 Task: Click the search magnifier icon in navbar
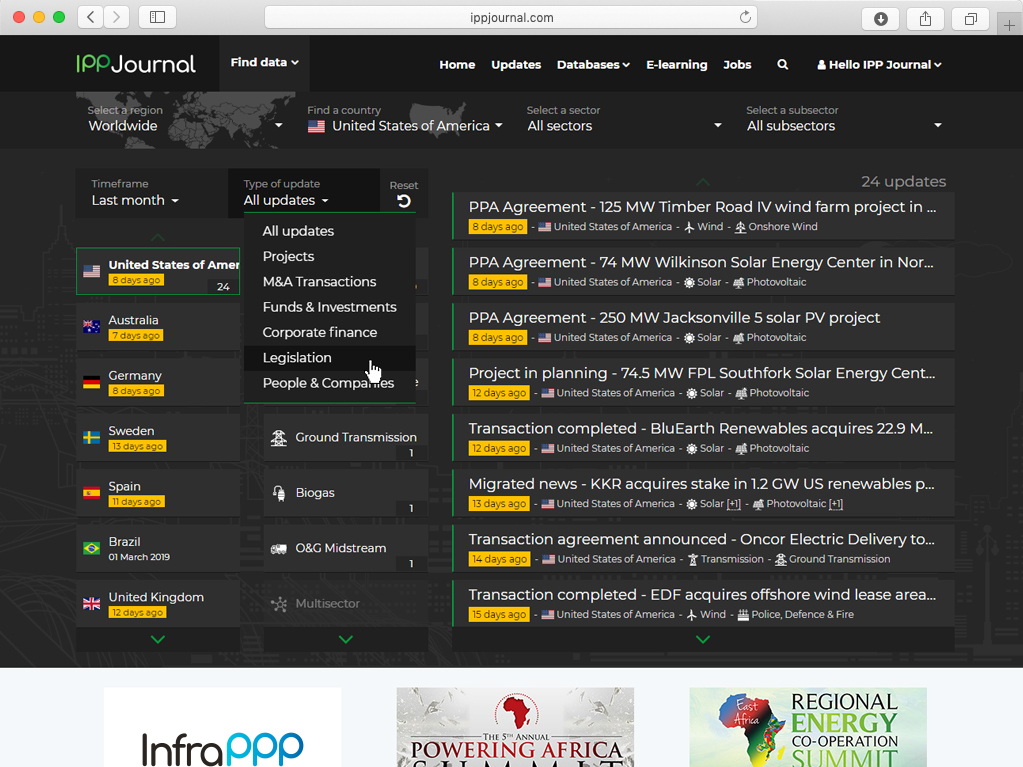click(x=783, y=65)
